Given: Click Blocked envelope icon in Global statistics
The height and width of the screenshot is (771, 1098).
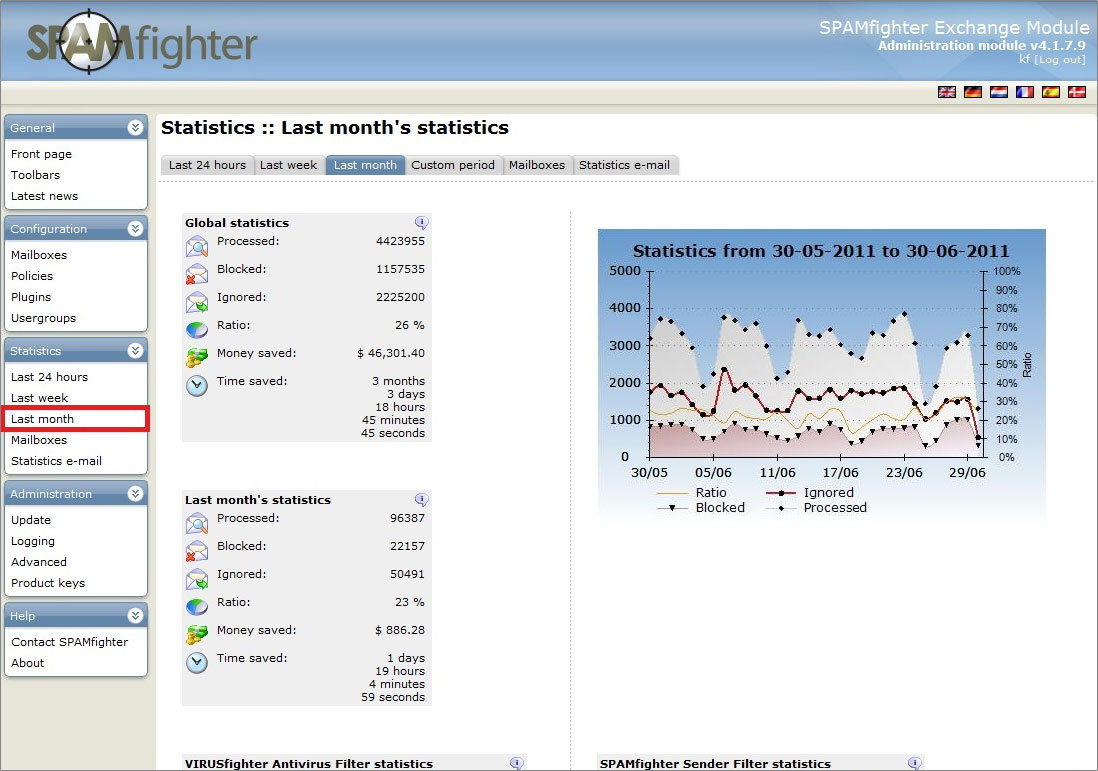Looking at the screenshot, I should coord(197,274).
